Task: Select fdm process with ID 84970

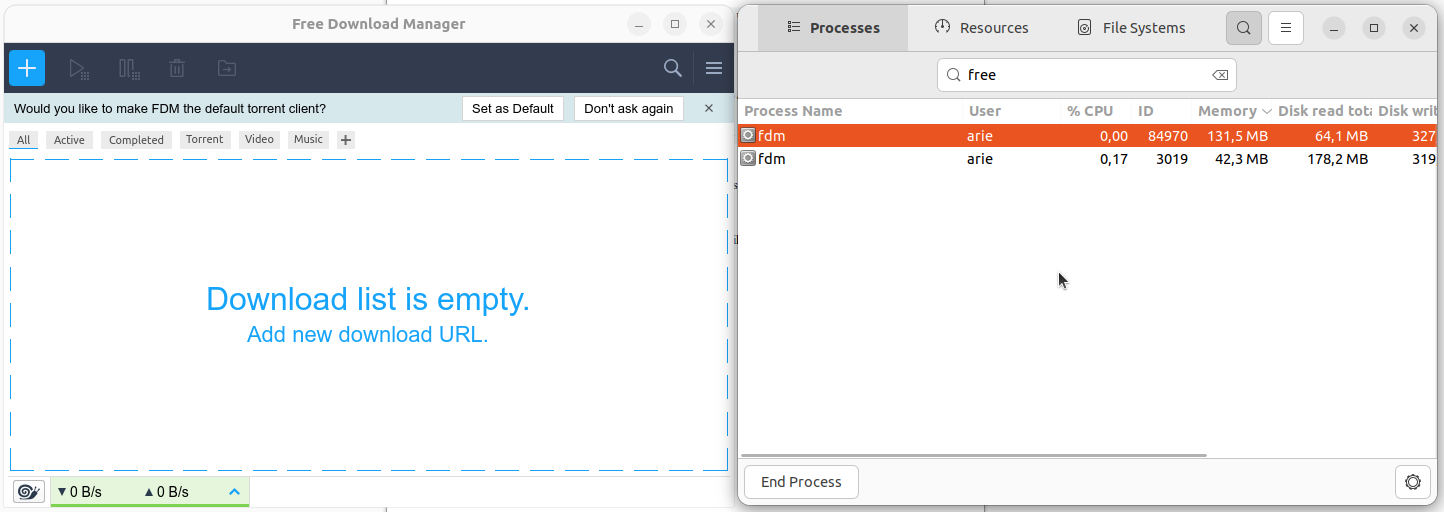Action: pos(1088,136)
